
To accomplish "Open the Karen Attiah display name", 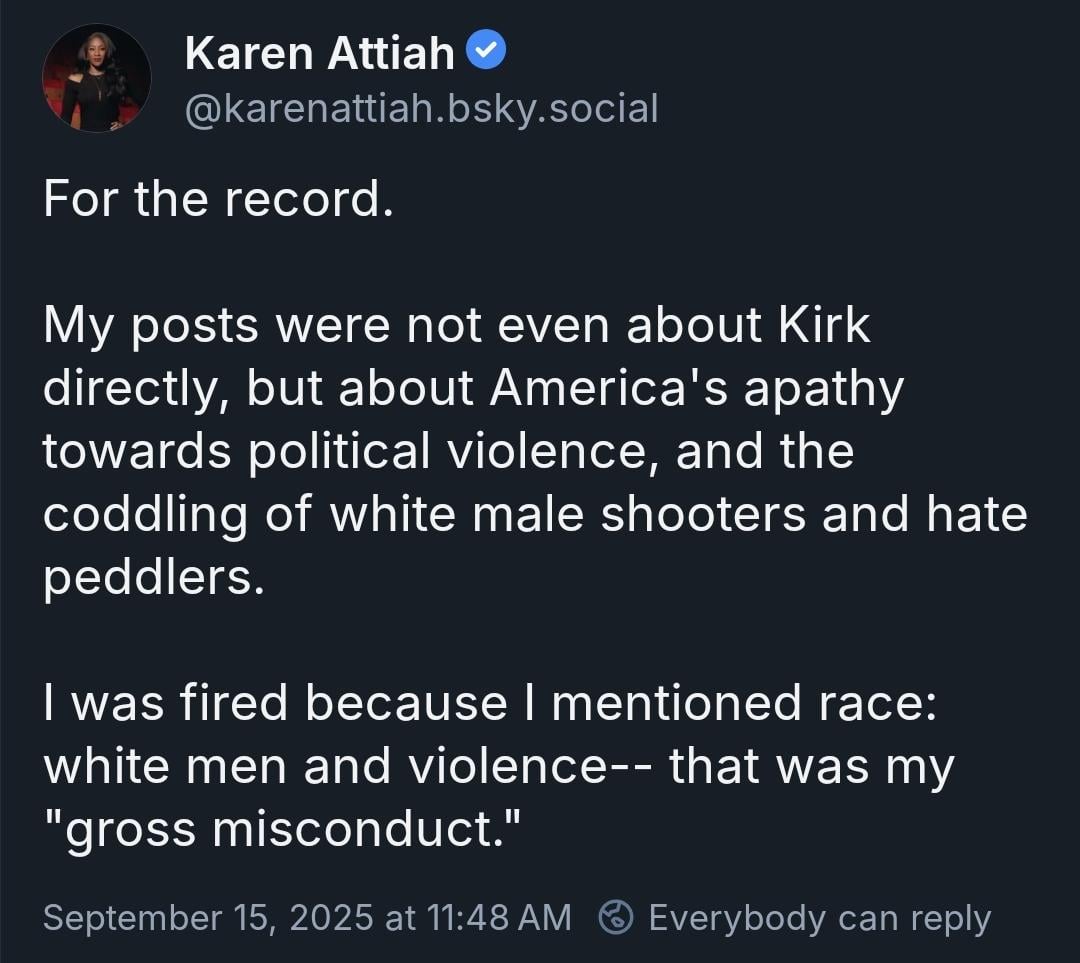I will click(320, 52).
